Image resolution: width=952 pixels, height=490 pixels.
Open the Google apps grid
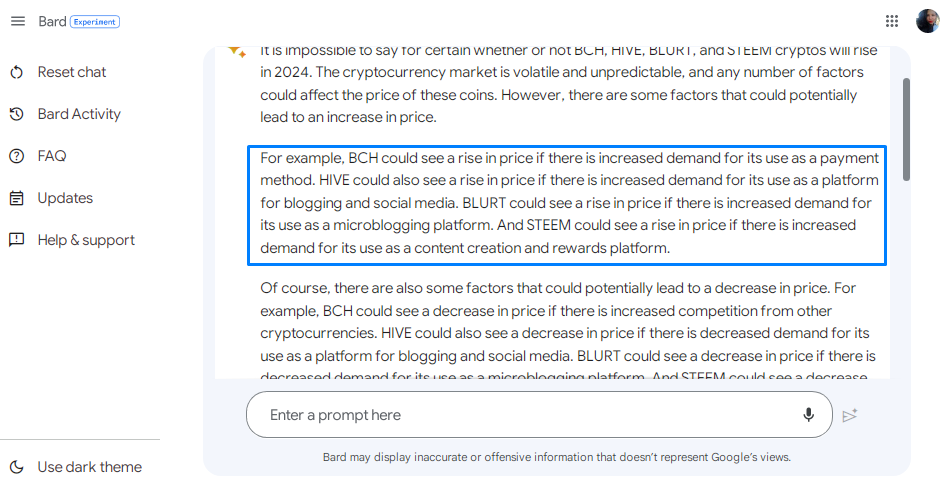pos(891,21)
